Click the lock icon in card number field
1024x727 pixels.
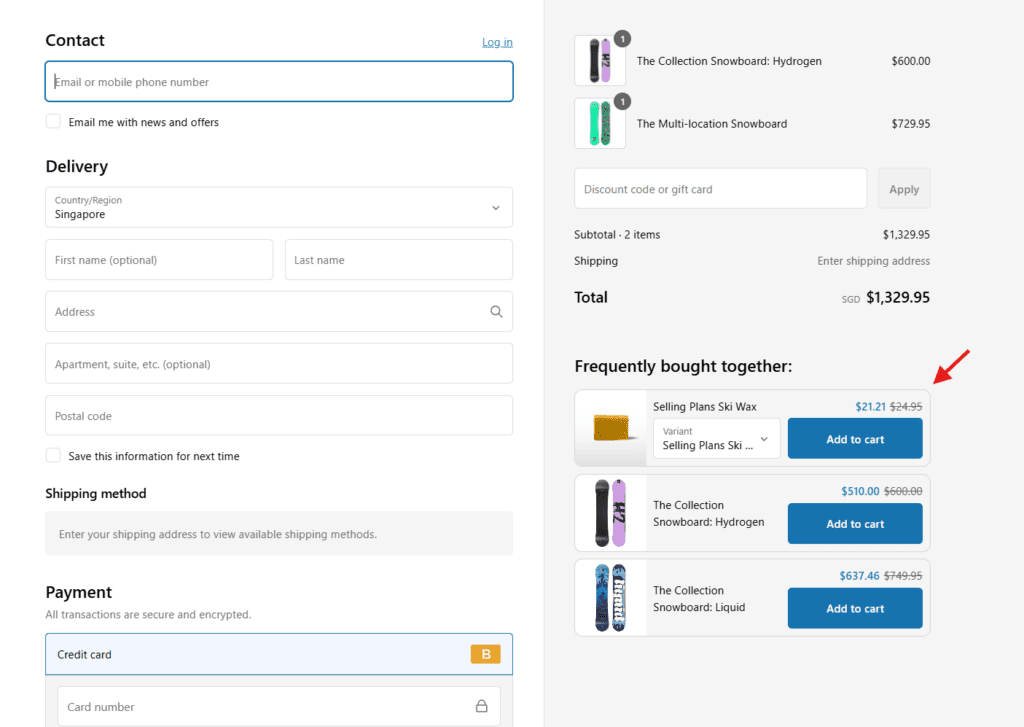tap(481, 706)
